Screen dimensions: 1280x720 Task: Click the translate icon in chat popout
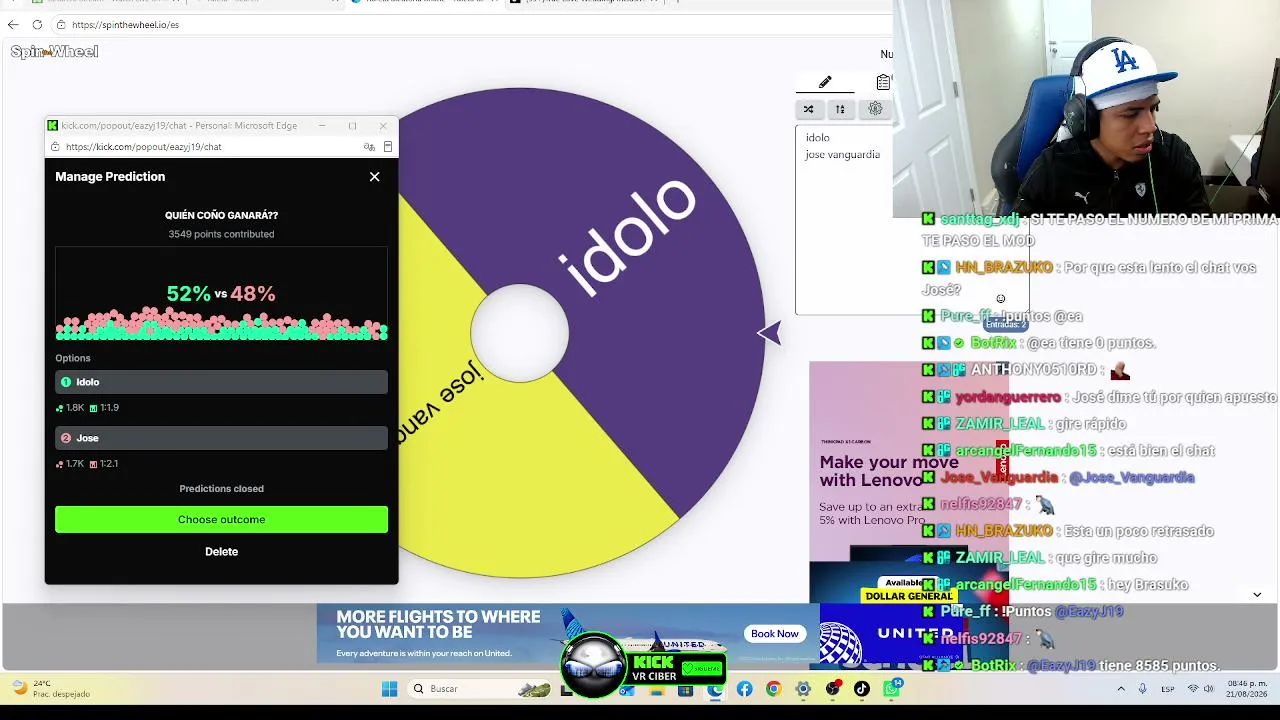pyautogui.click(x=369, y=147)
